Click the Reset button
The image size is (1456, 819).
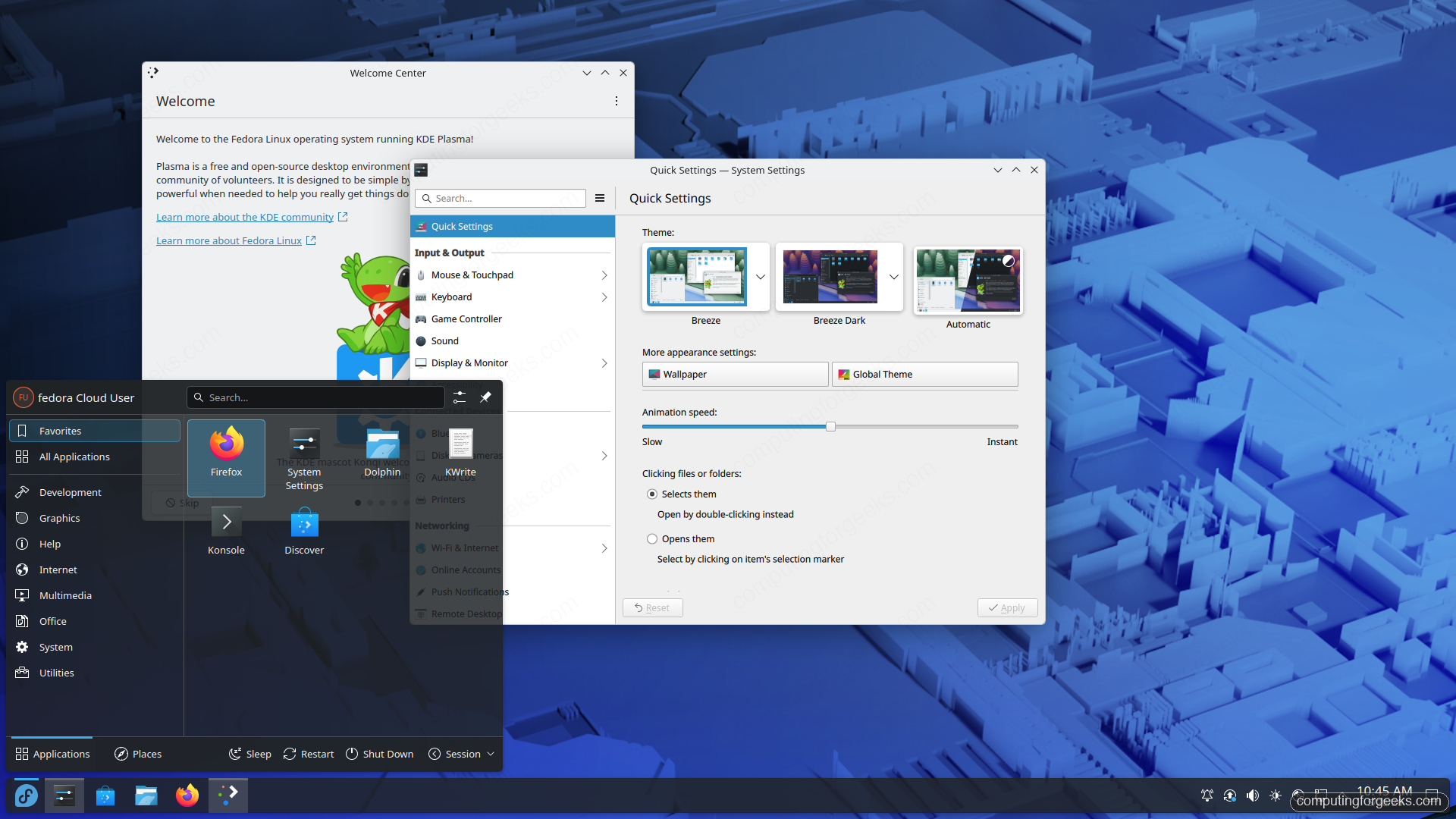652,608
